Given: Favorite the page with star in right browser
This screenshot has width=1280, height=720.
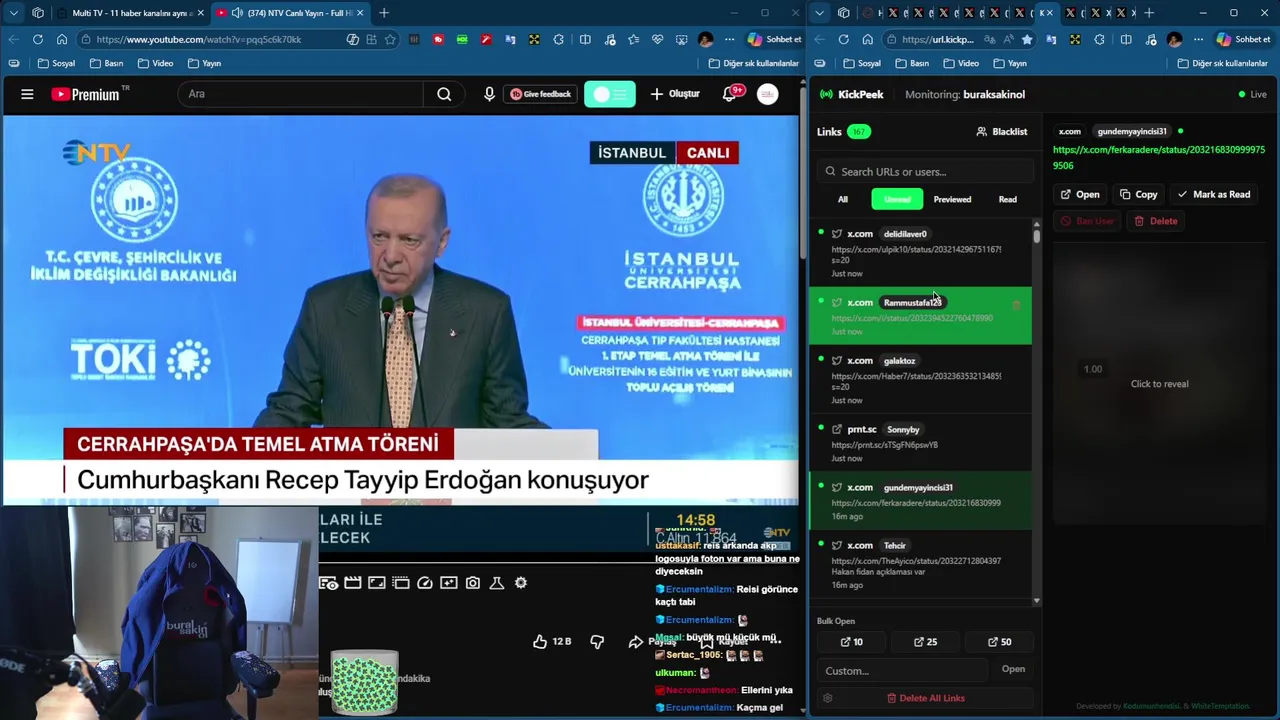Looking at the screenshot, I should [1027, 39].
